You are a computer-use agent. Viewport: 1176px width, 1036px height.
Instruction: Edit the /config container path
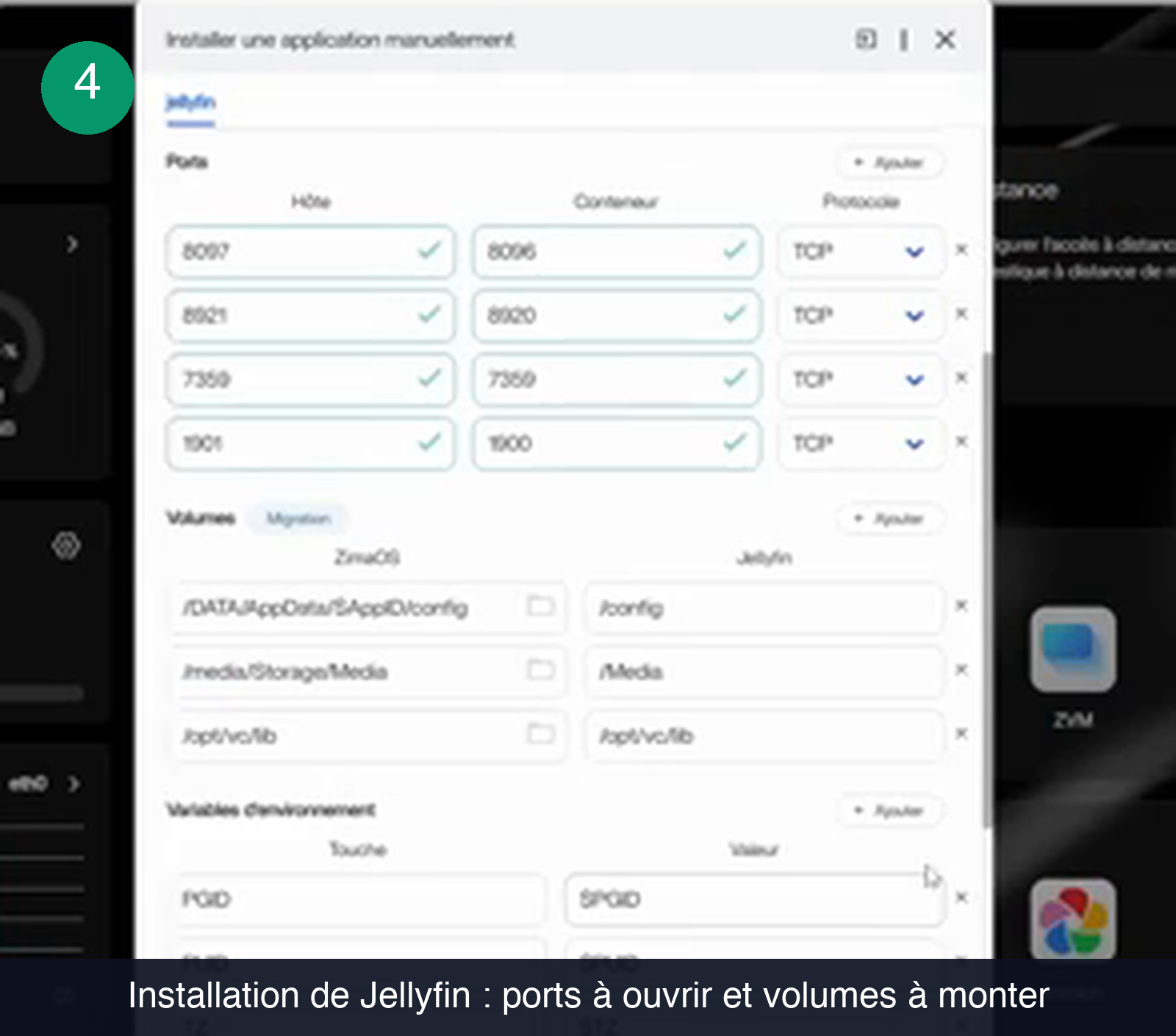pyautogui.click(x=764, y=608)
